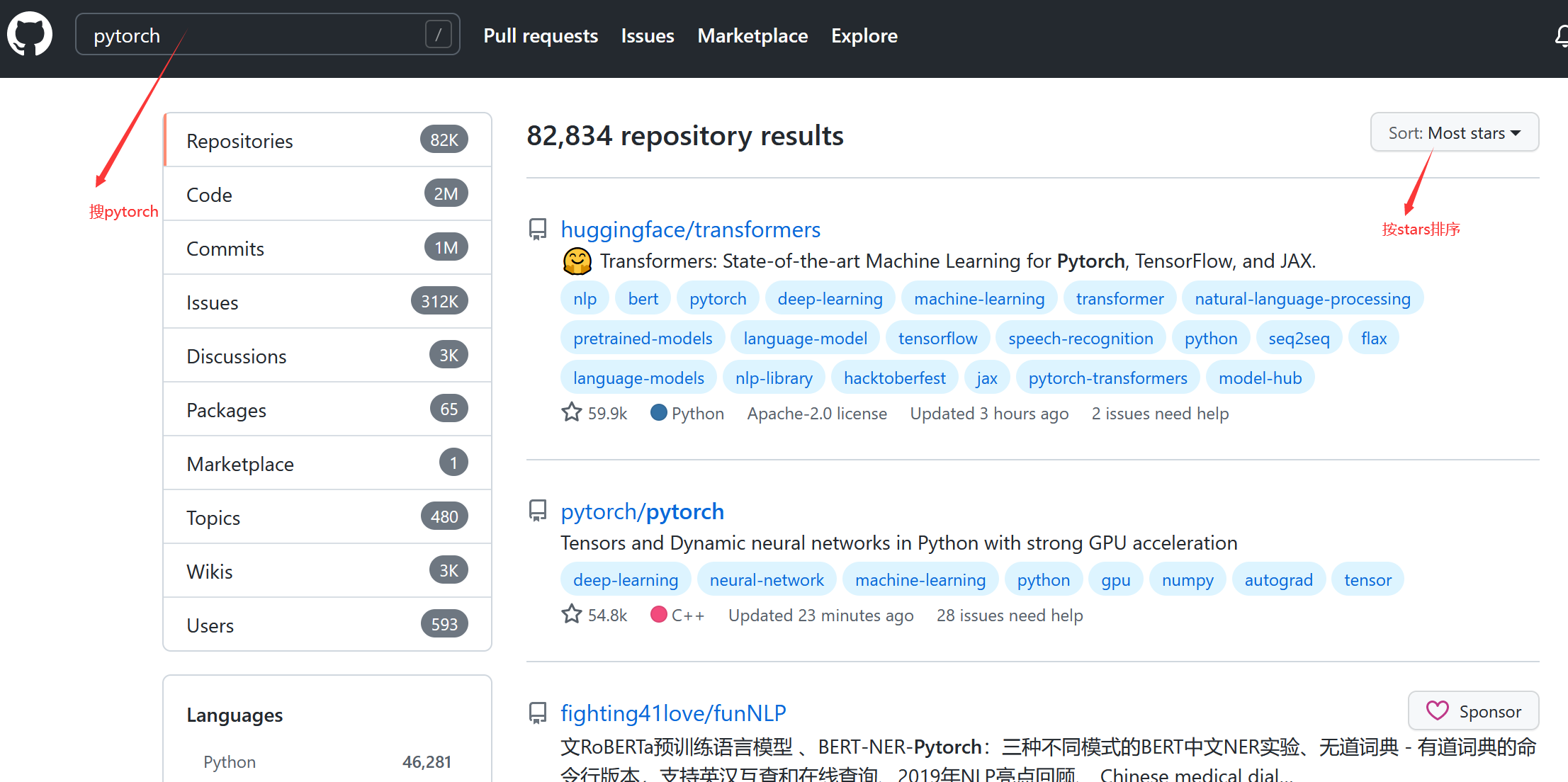Click the star icon showing 54.8k
Image resolution: width=1568 pixels, height=782 pixels.
[x=572, y=614]
